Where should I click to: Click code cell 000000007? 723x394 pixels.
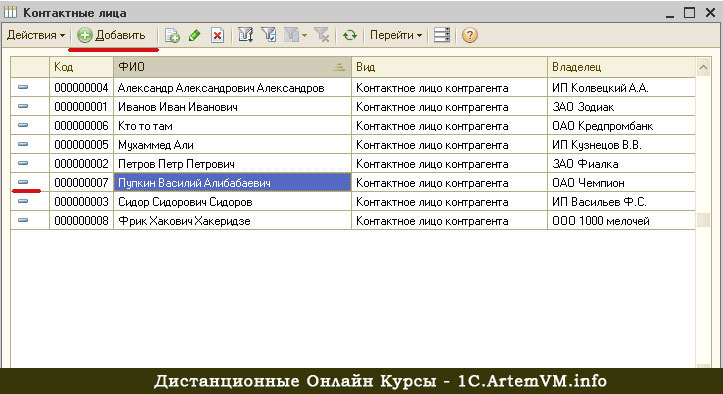click(x=81, y=182)
